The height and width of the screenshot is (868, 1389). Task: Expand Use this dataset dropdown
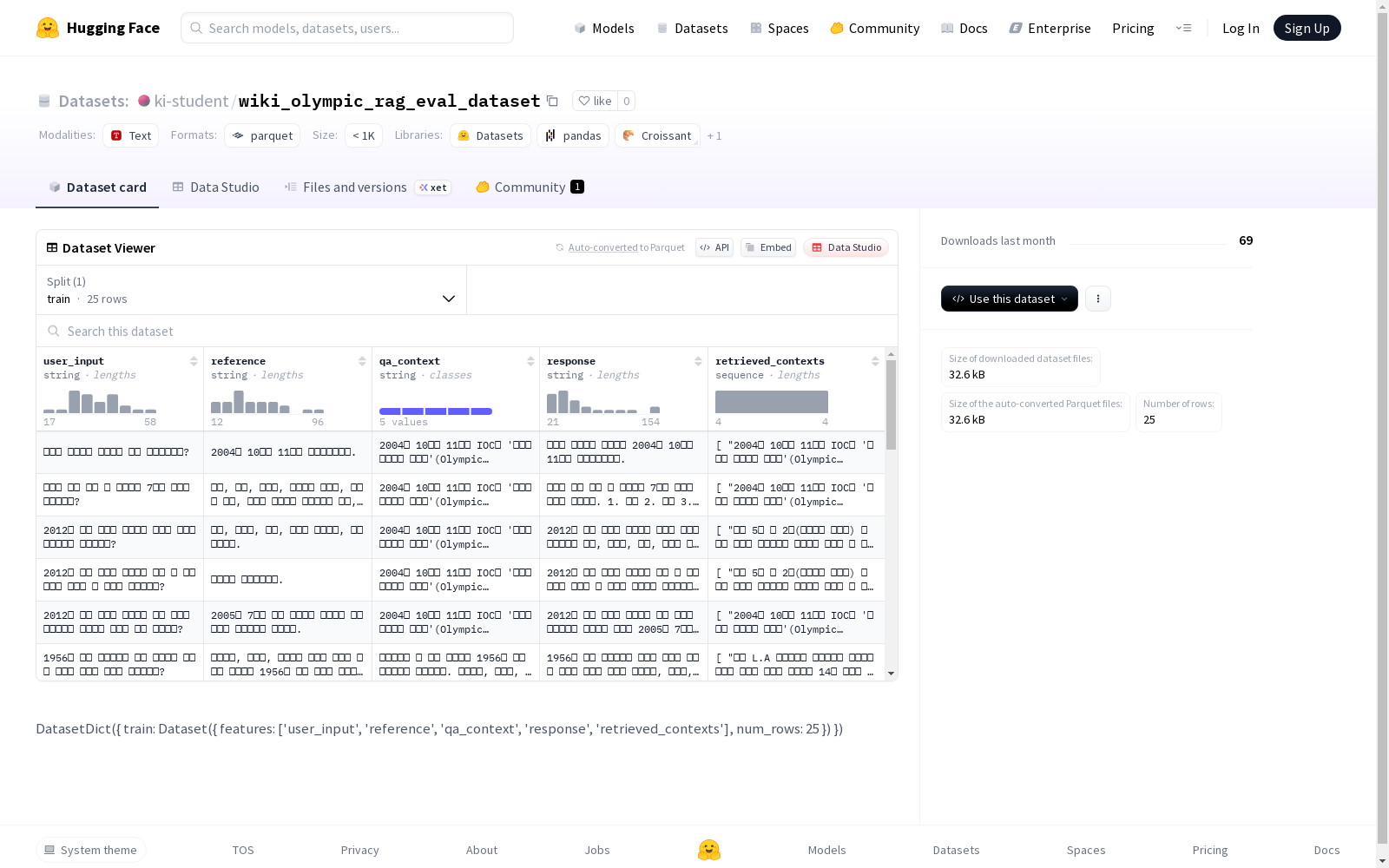point(1010,299)
